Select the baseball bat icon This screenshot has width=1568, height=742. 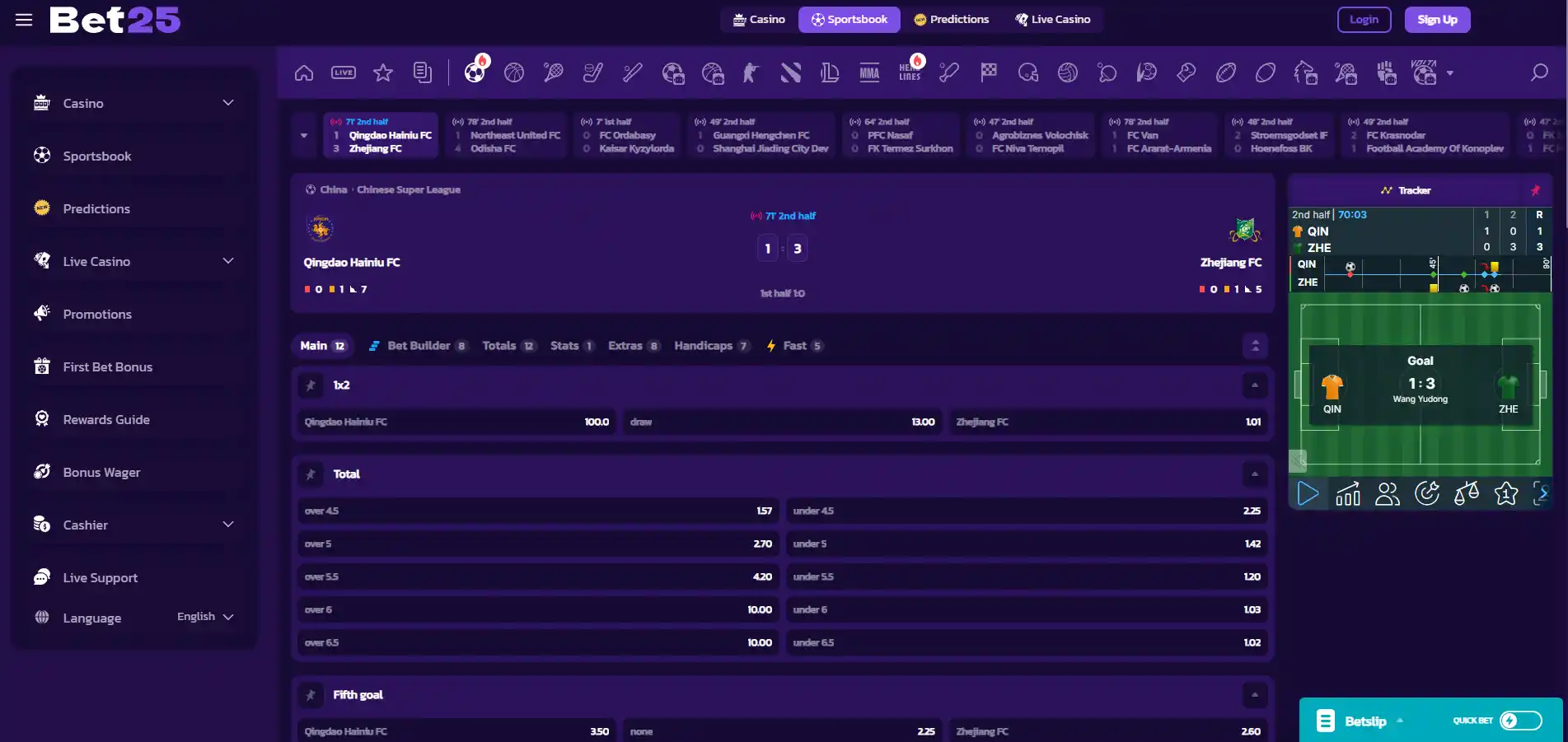633,73
